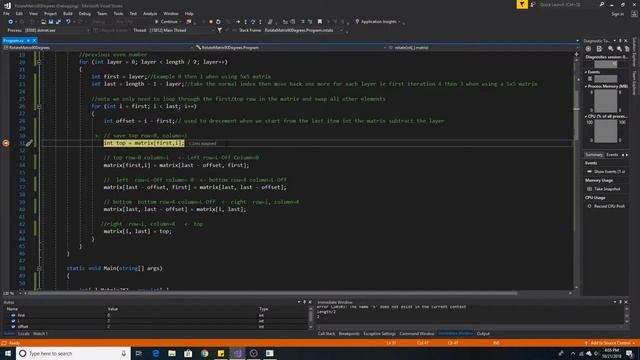Switch to the Exception Settings tab
This screenshot has width=640, height=360.
(380, 334)
